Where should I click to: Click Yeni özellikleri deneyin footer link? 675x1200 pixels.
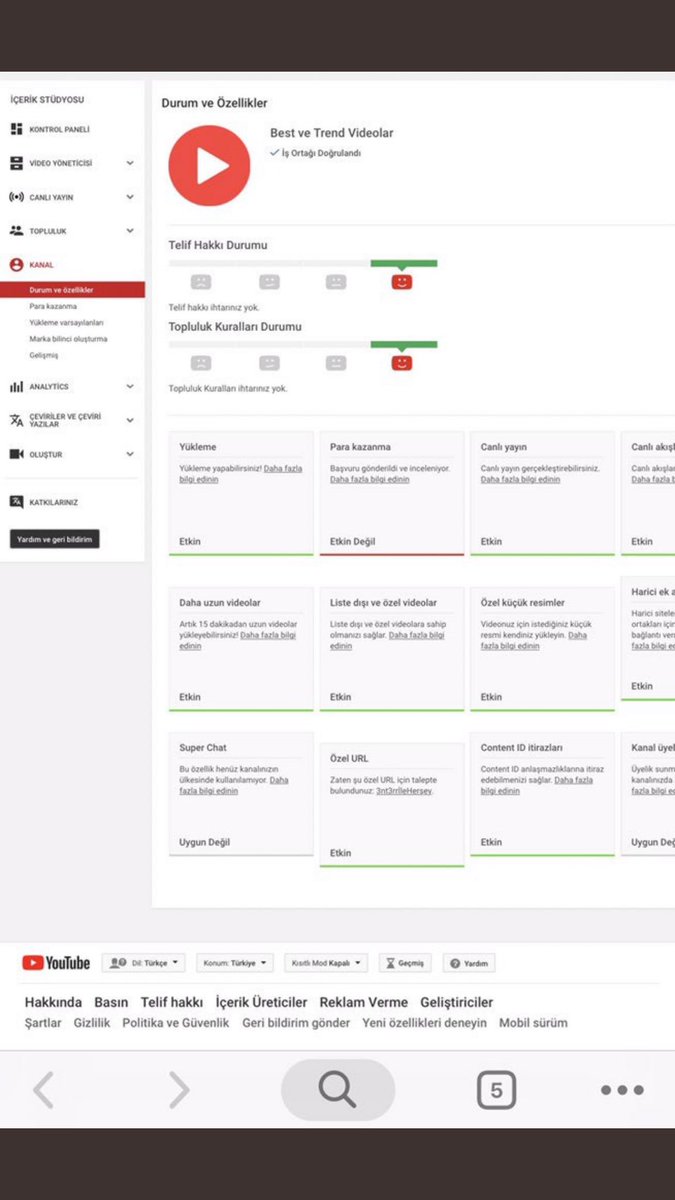click(x=425, y=1023)
